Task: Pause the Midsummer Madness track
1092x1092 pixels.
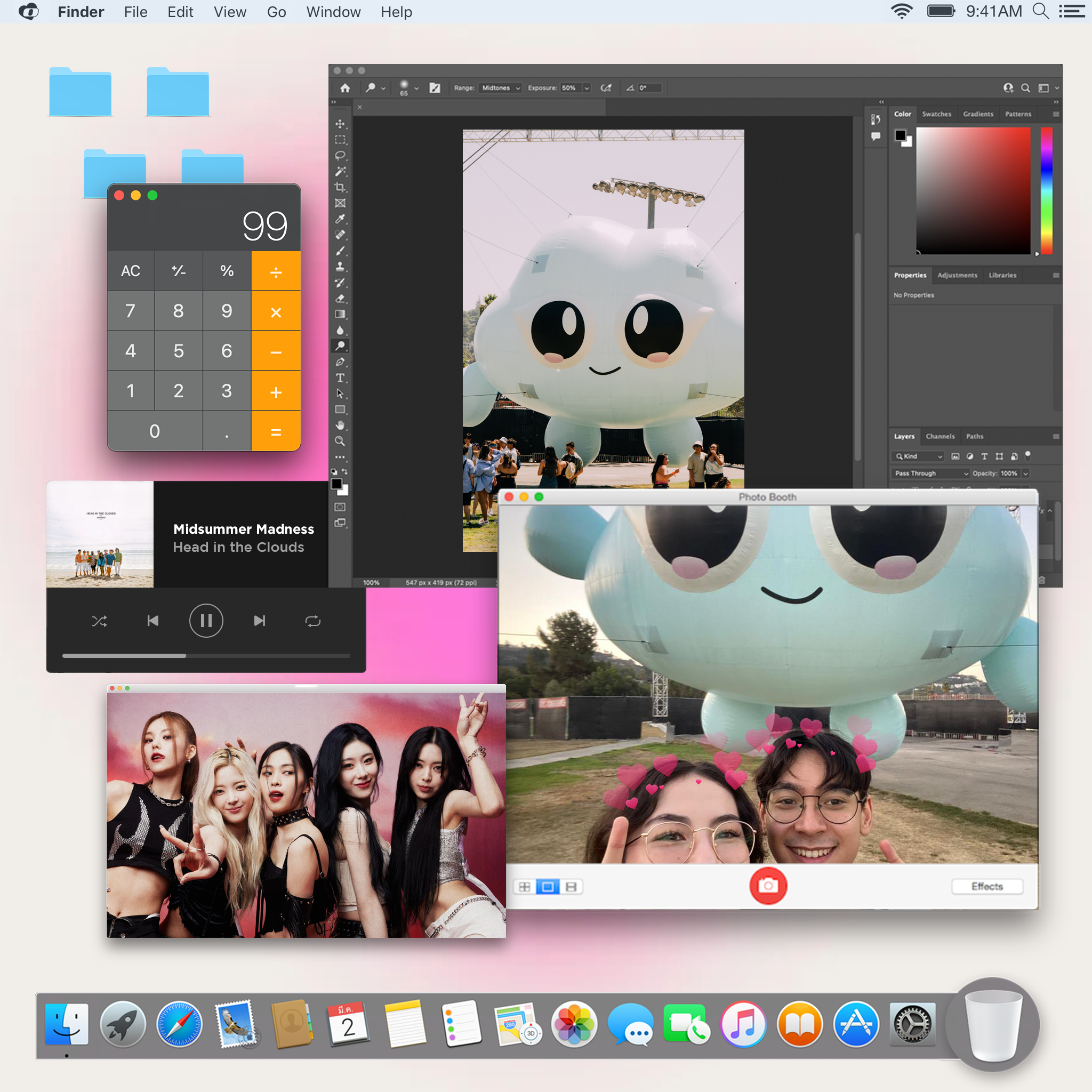Action: pos(206,621)
